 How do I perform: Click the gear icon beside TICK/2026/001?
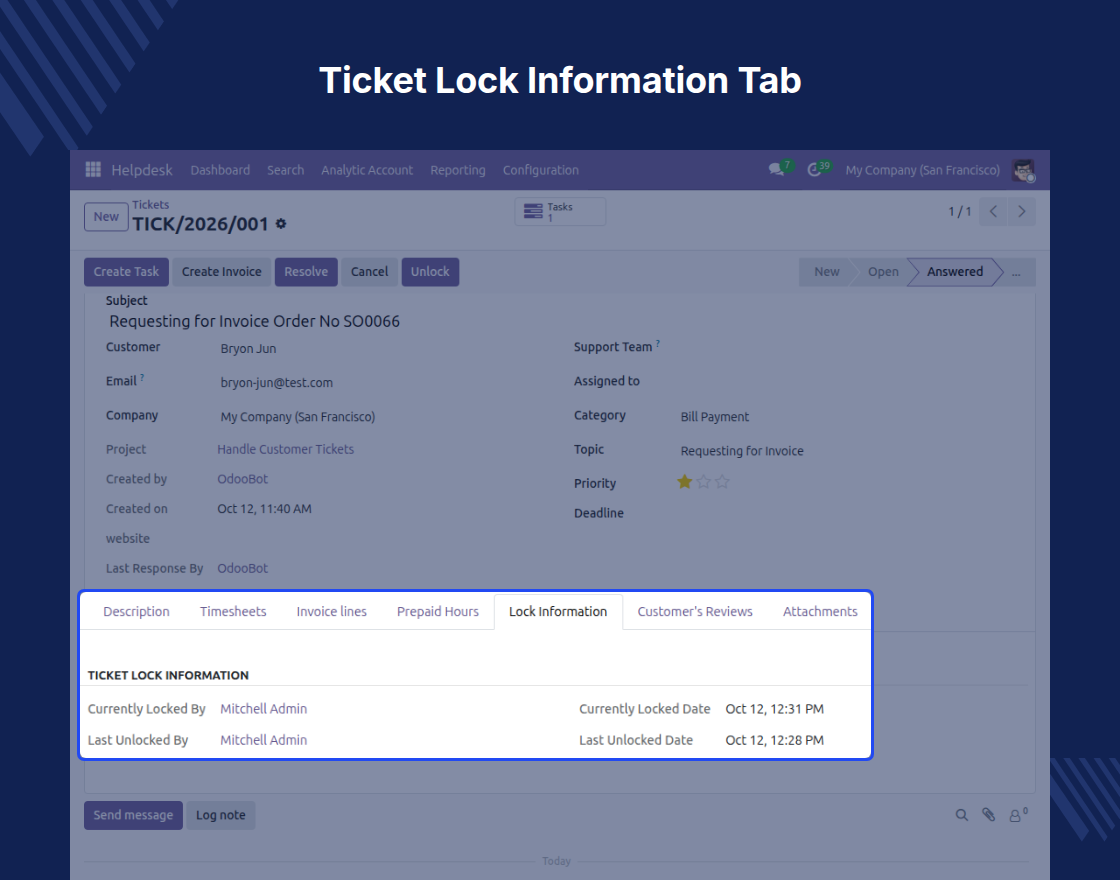281,224
